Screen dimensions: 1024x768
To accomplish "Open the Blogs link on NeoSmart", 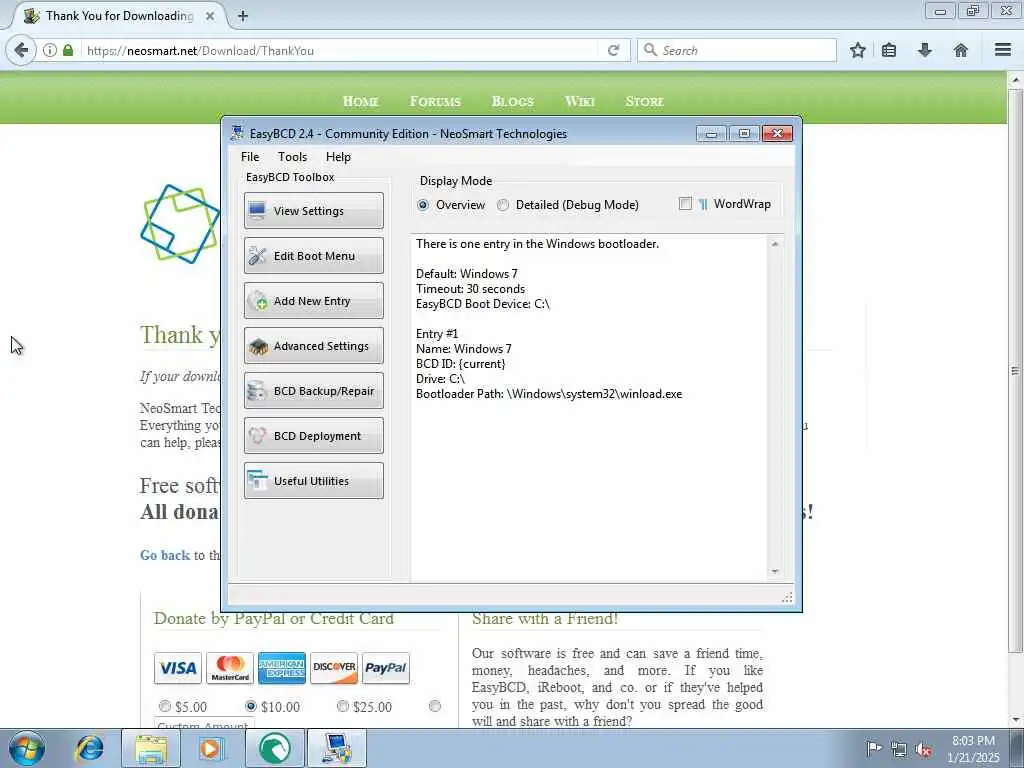I will click(x=513, y=101).
